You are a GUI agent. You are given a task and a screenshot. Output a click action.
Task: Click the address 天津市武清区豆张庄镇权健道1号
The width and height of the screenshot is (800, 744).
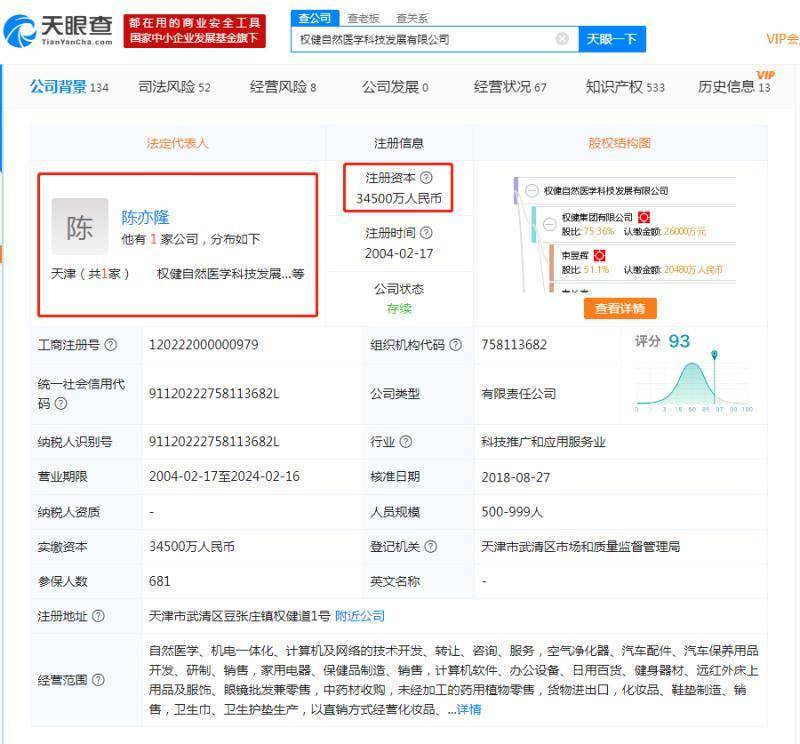[x=239, y=616]
